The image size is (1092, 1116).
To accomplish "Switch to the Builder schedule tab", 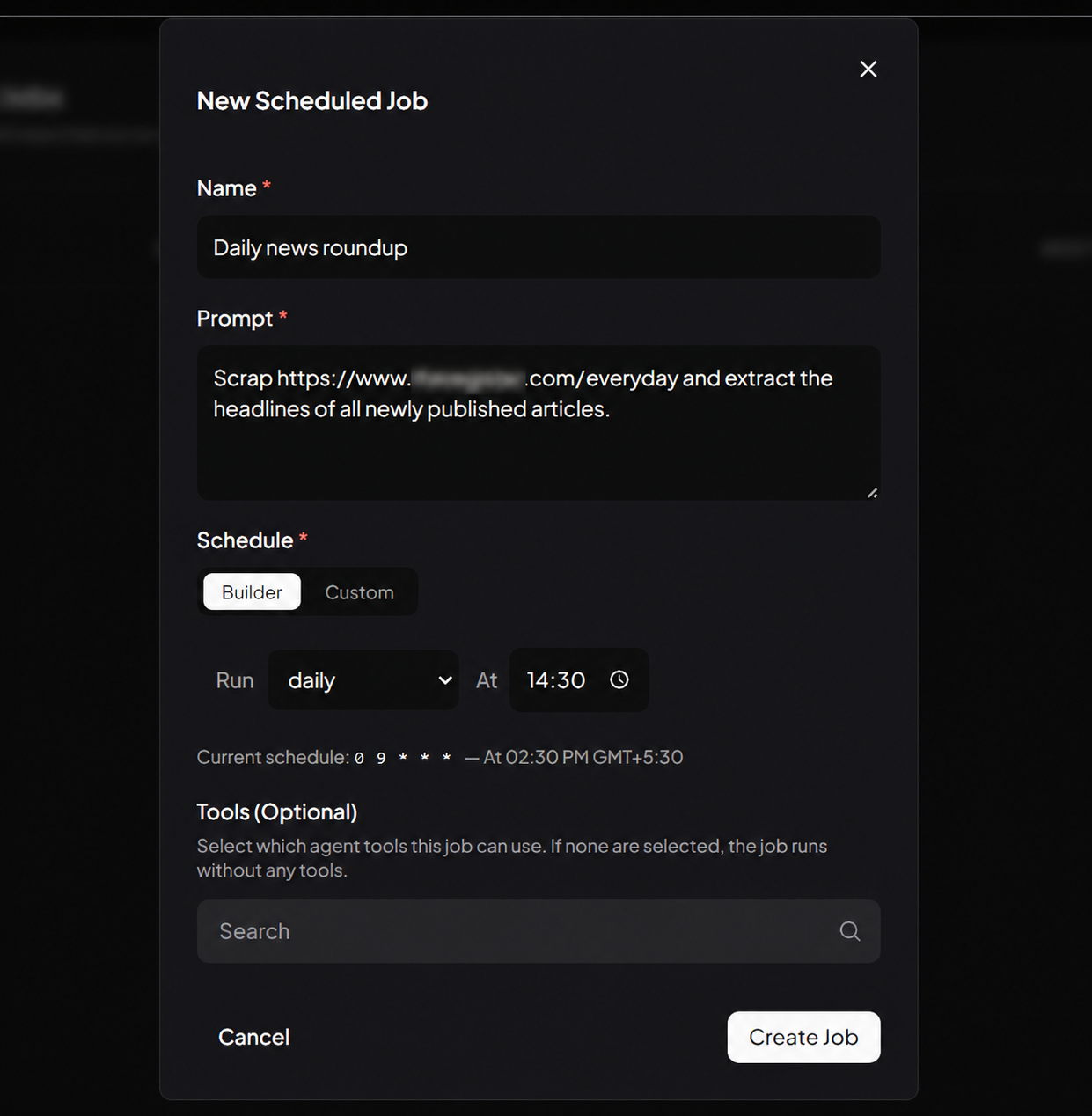I will [x=252, y=591].
